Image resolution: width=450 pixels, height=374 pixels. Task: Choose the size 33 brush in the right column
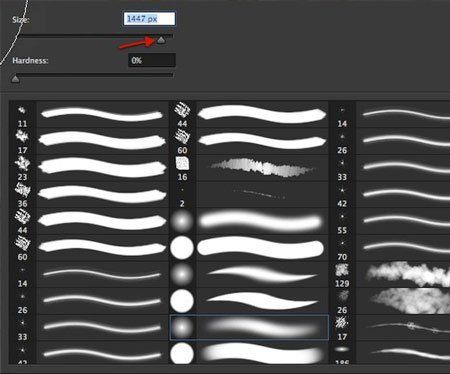(390, 168)
